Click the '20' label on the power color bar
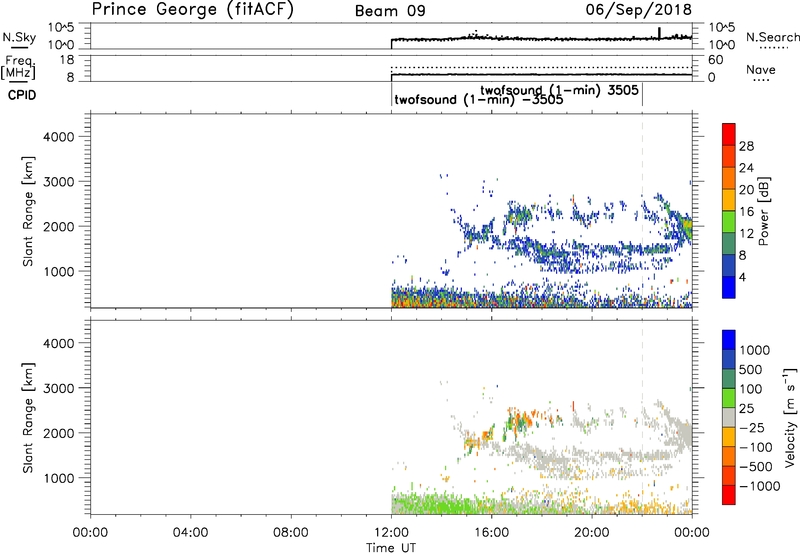This screenshot has width=800, height=554. click(x=746, y=190)
